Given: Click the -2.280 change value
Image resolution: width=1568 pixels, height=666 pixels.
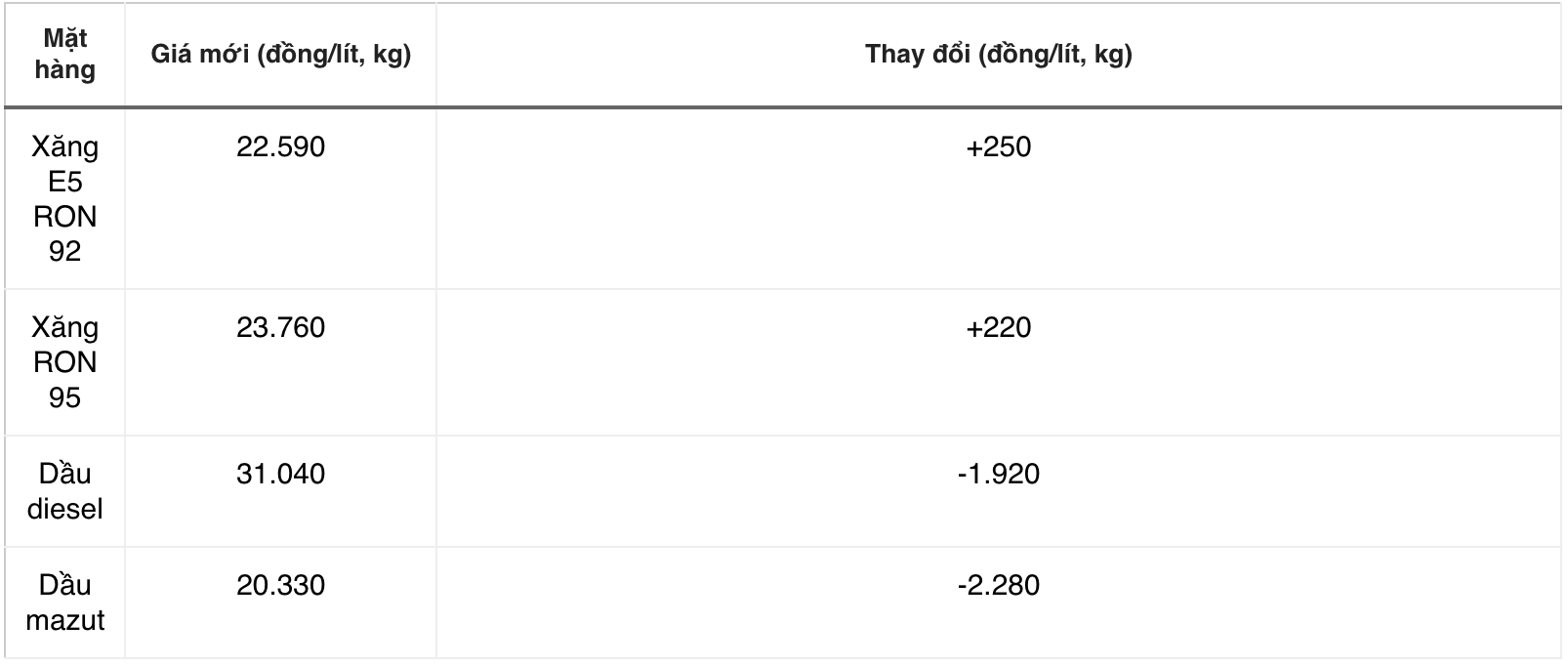Looking at the screenshot, I should [998, 586].
